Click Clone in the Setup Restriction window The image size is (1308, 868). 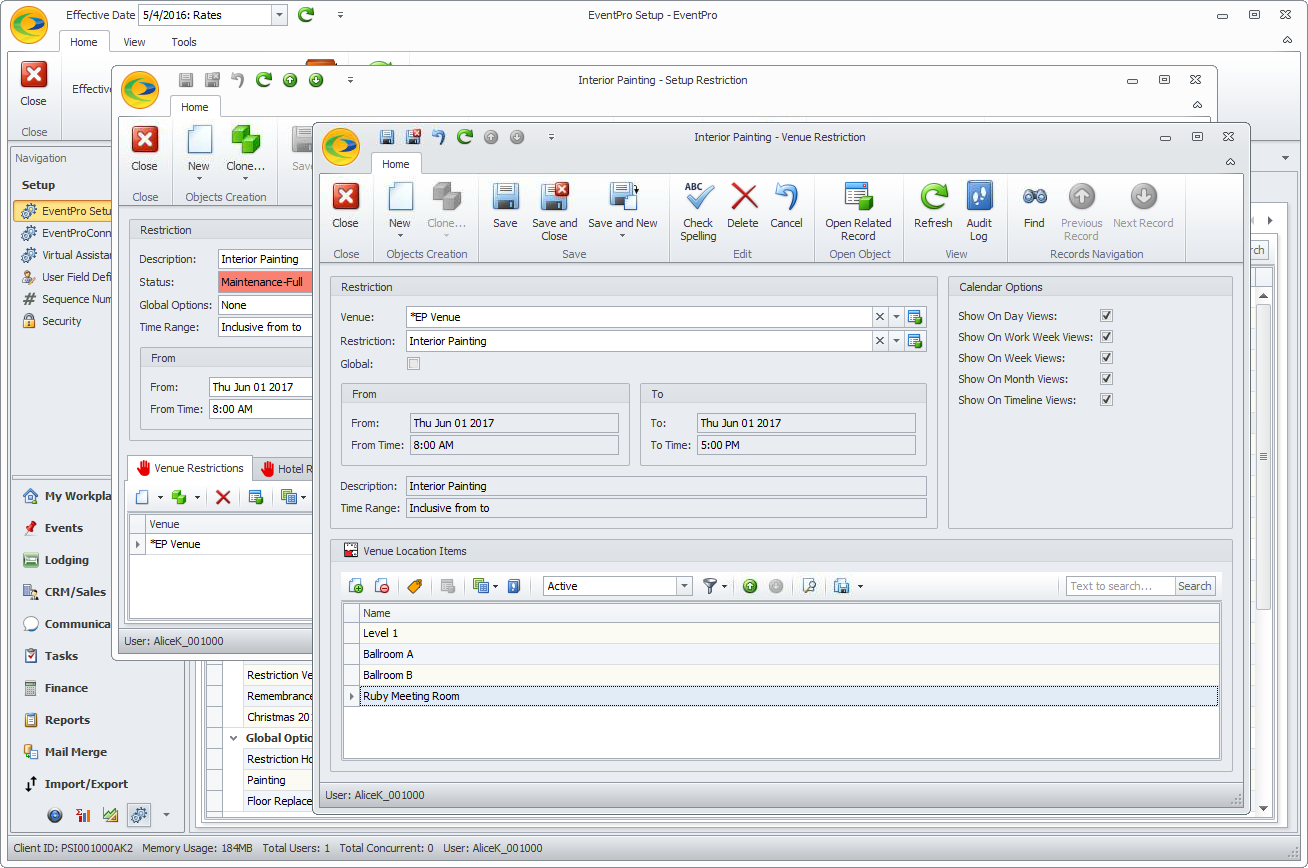point(246,150)
